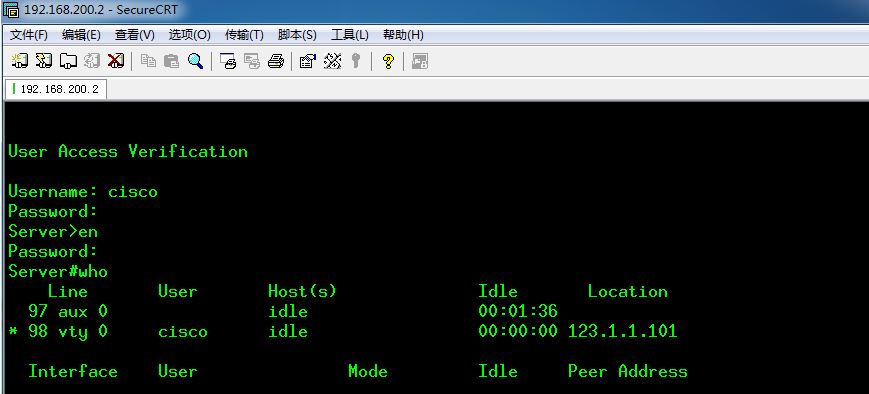The height and width of the screenshot is (394, 869).
Task: Click the 'Server>en' line
Action: click(x=53, y=232)
